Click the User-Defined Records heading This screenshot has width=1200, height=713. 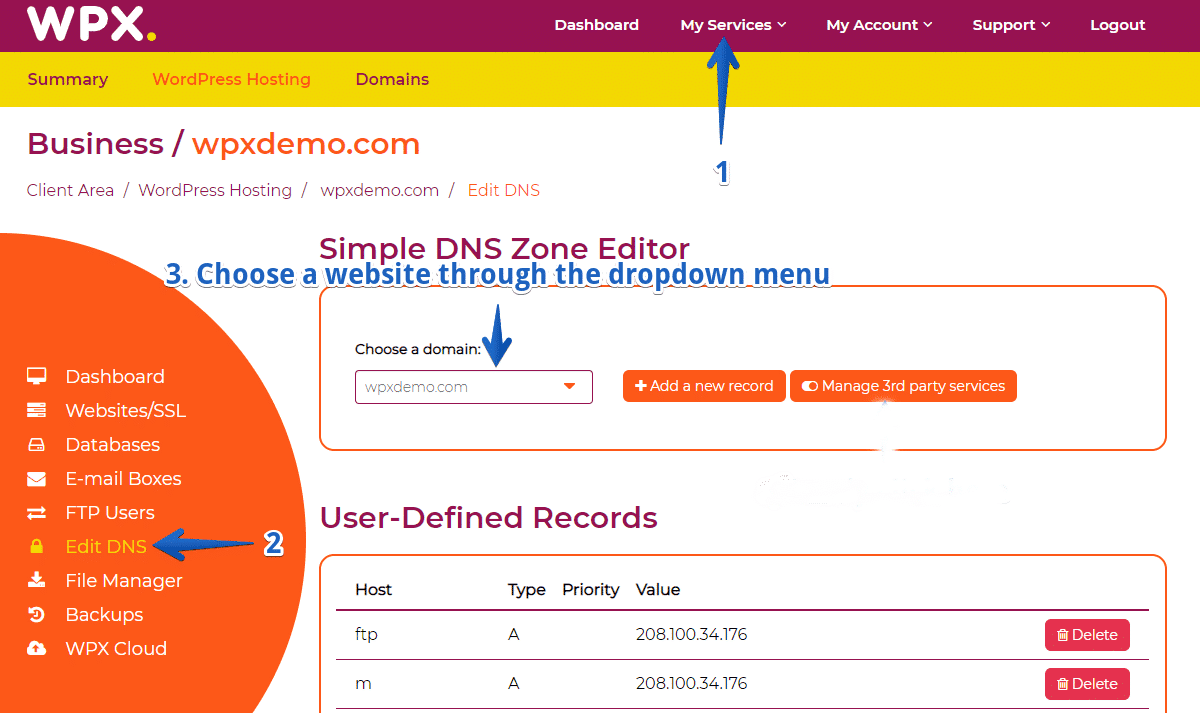[489, 518]
